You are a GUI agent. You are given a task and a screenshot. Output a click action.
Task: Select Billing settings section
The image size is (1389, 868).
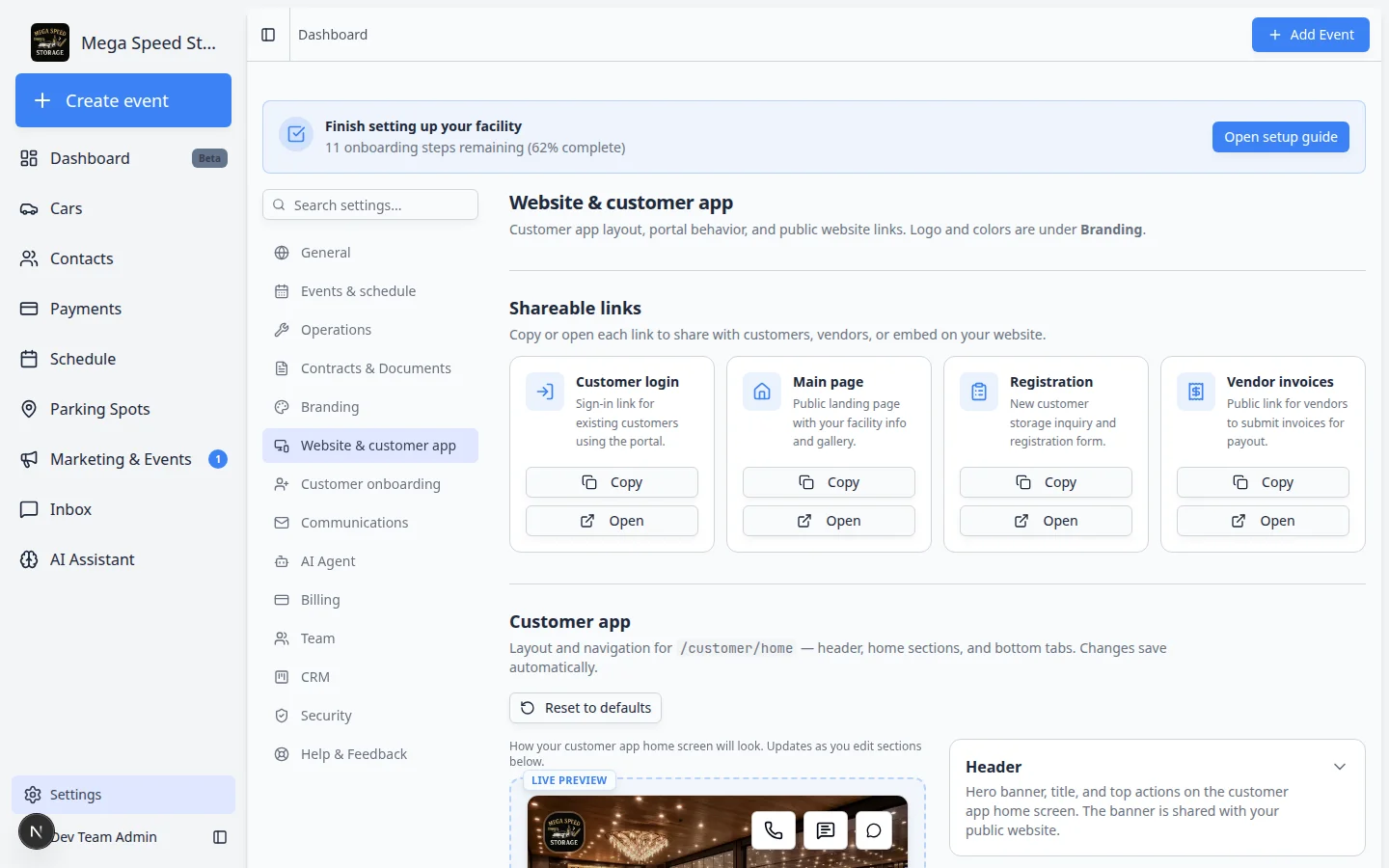[370, 600]
